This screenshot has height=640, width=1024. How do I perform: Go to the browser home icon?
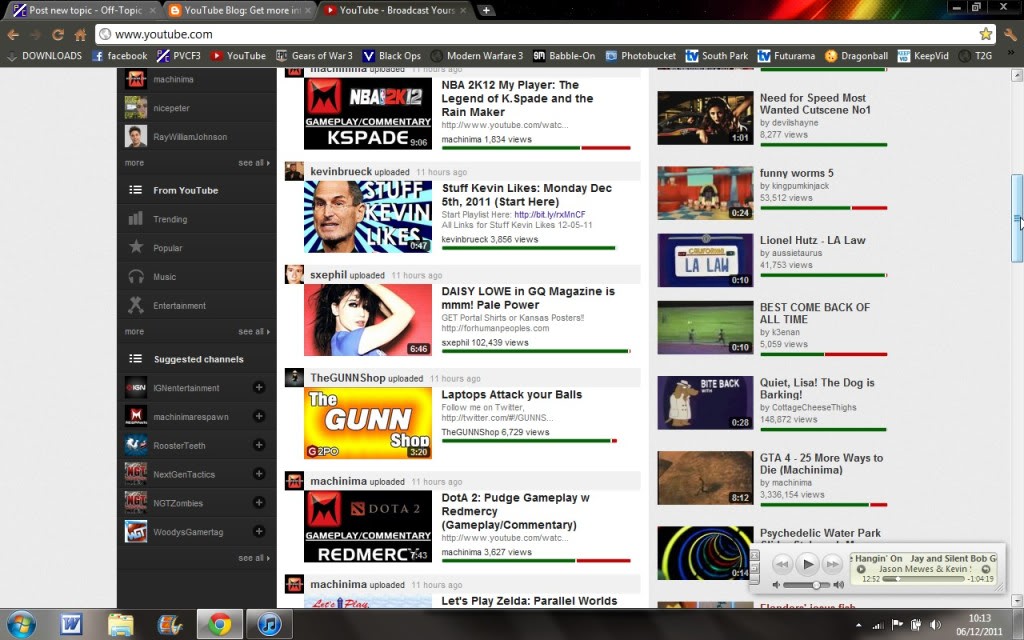[x=80, y=35]
